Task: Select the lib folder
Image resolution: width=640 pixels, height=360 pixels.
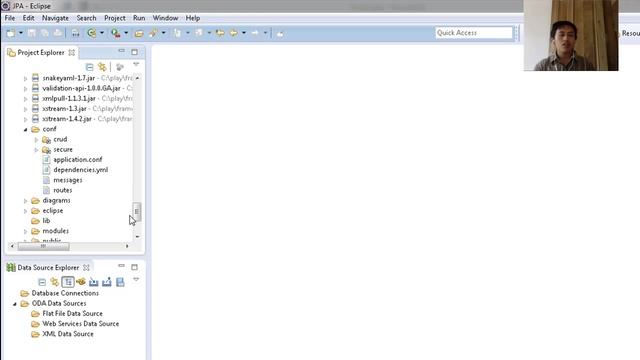Action: pyautogui.click(x=46, y=221)
